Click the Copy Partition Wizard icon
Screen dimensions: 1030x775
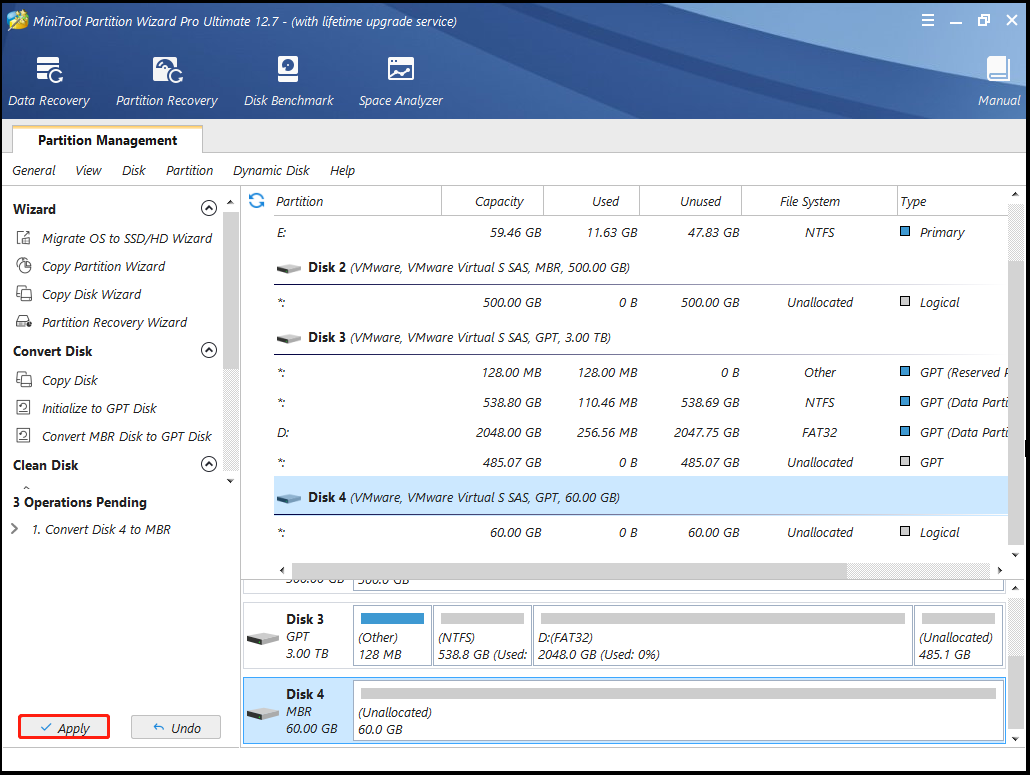(x=24, y=266)
